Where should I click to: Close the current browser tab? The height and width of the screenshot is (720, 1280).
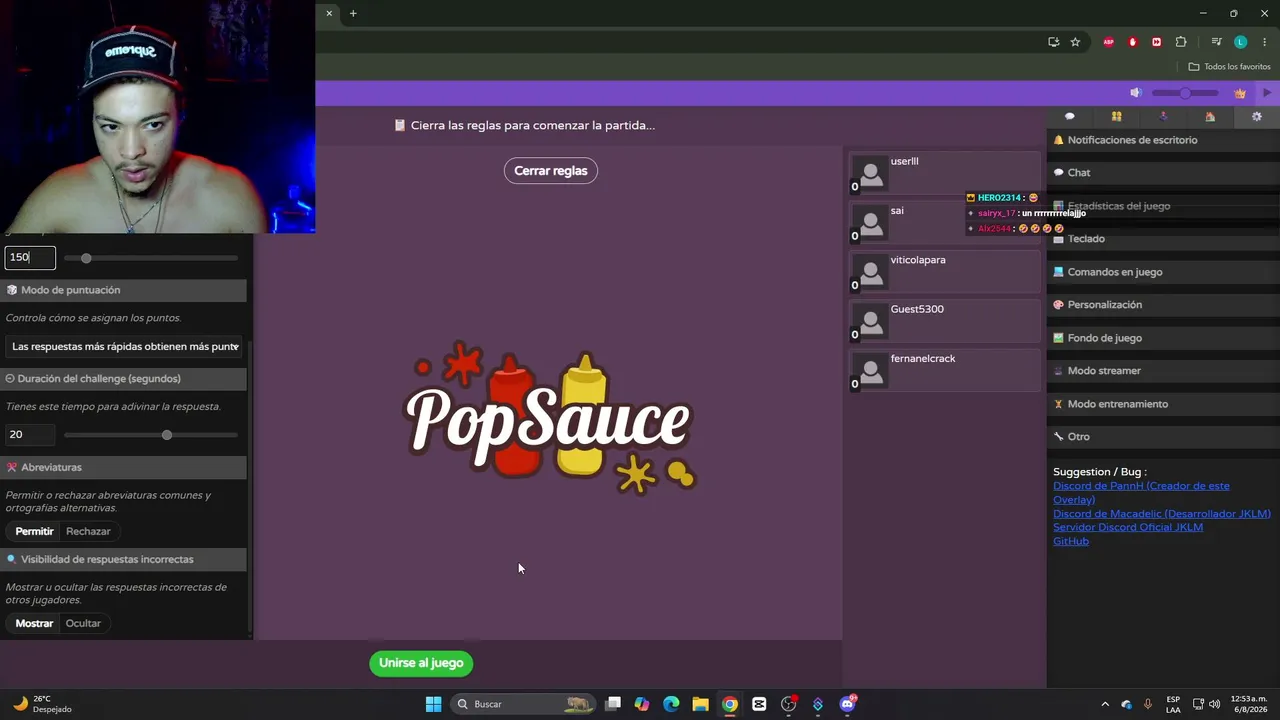pyautogui.click(x=329, y=13)
